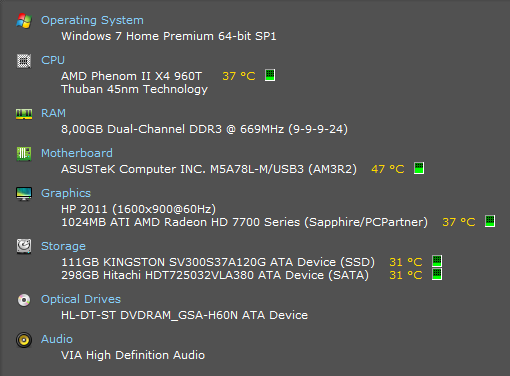Click the Kingston SSD temperature gauge icon
This screenshot has width=510, height=376.
pos(437,261)
